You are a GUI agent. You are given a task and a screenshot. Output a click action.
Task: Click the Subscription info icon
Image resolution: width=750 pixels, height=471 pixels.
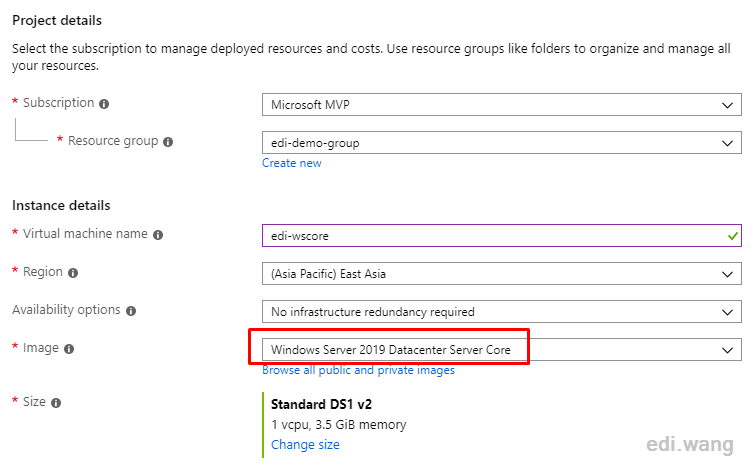click(104, 104)
